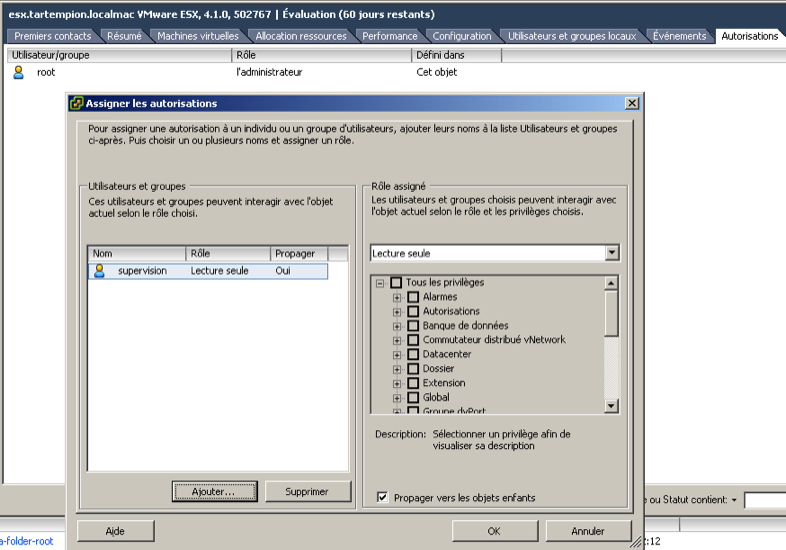Screen dimensions: 786x550
Task: Collapse the Tous les privilèges tree
Action: click(x=380, y=283)
